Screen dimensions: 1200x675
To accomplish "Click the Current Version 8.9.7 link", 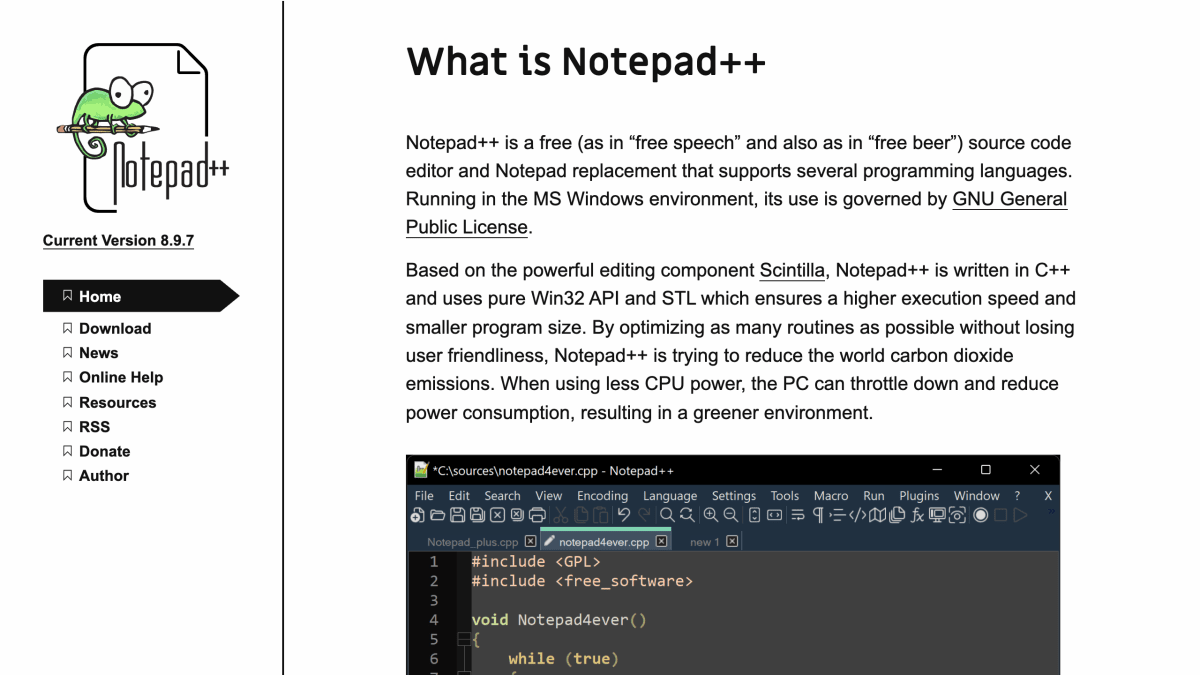I will point(118,240).
